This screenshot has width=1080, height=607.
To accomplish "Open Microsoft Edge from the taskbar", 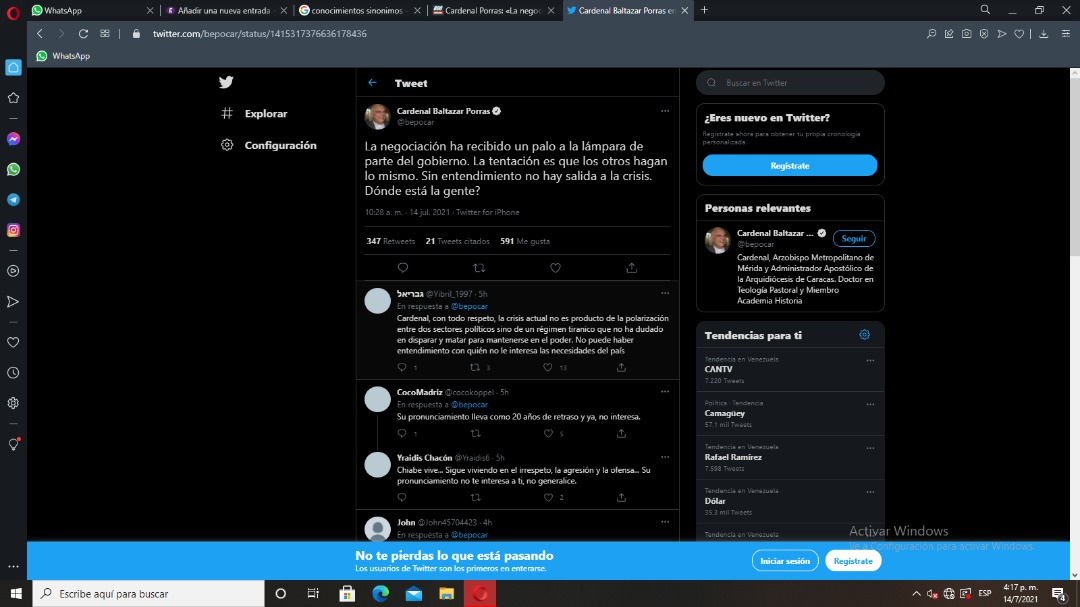I will pyautogui.click(x=380, y=593).
